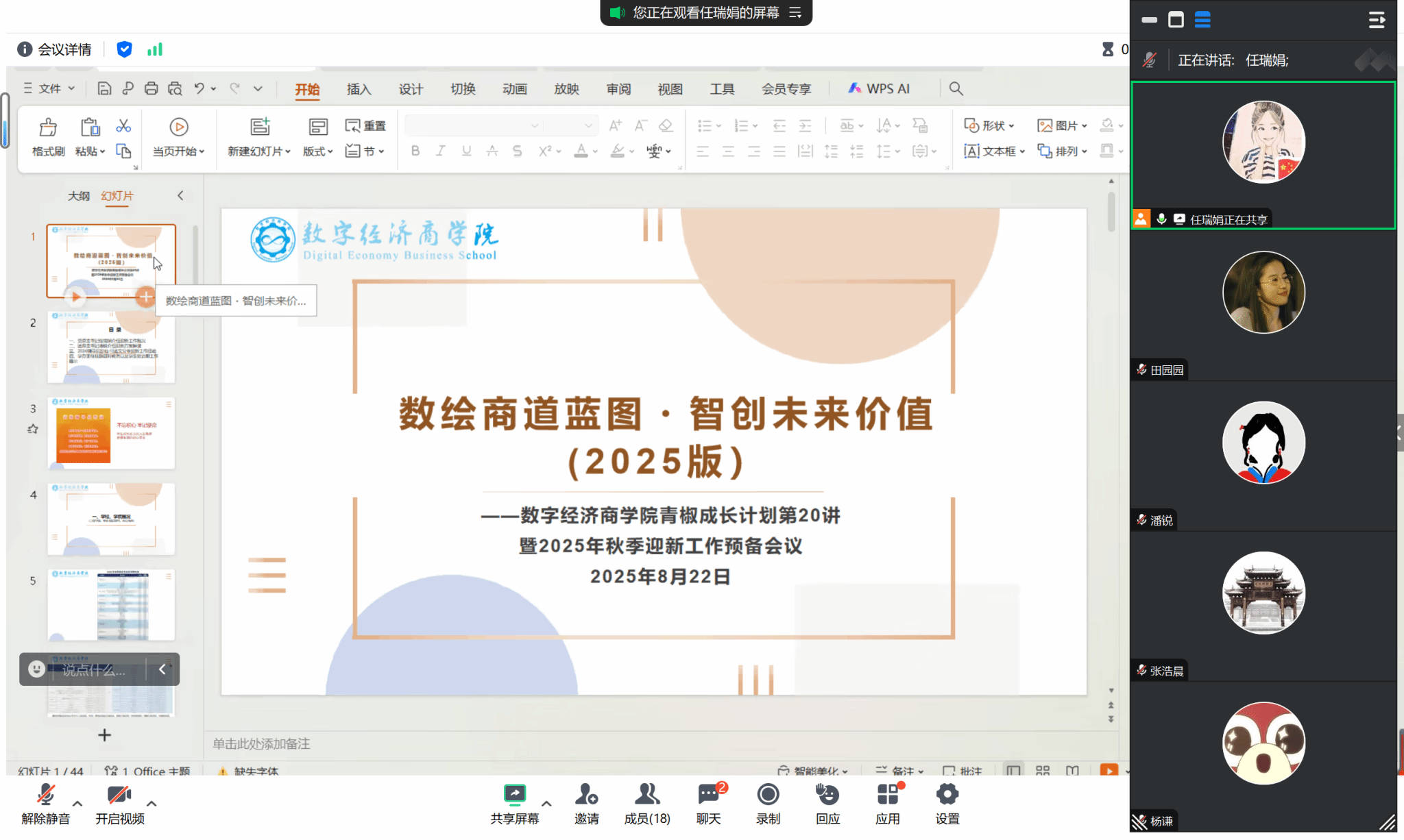Click the vertical slide scrollbar
The height and width of the screenshot is (840, 1404).
coord(1111,212)
